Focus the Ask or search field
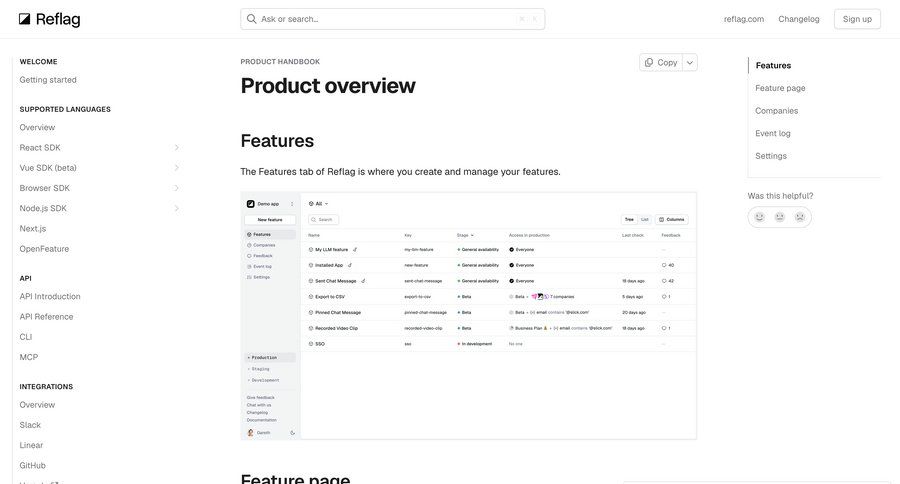 tap(393, 19)
